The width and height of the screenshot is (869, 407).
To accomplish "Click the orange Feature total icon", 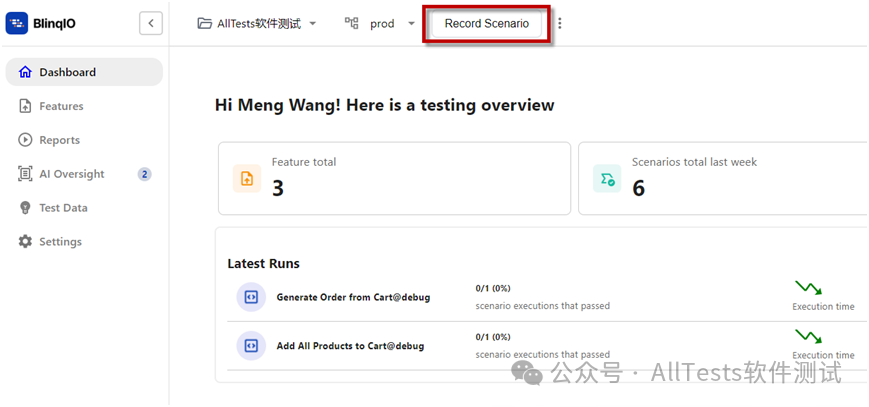I will click(x=247, y=179).
